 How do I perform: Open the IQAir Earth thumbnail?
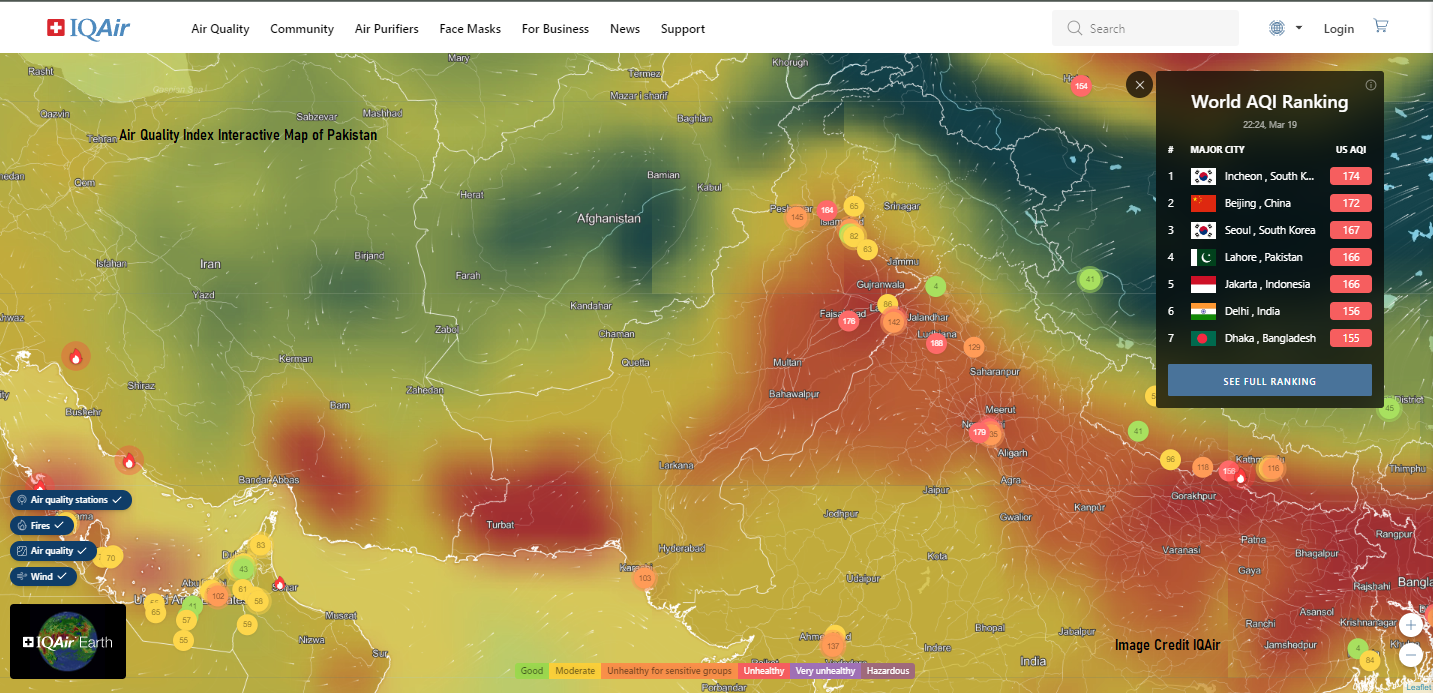[x=68, y=641]
